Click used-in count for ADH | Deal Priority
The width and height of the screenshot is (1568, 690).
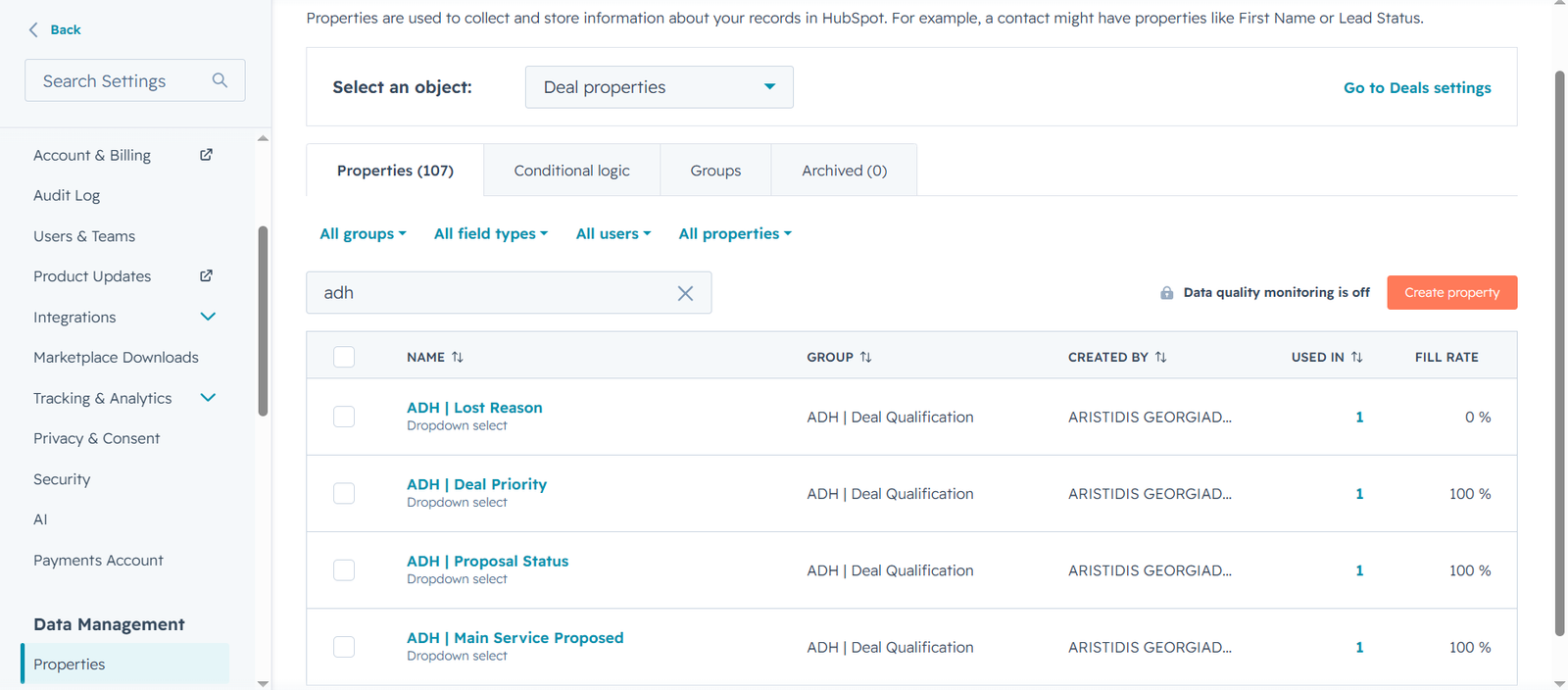tap(1359, 493)
